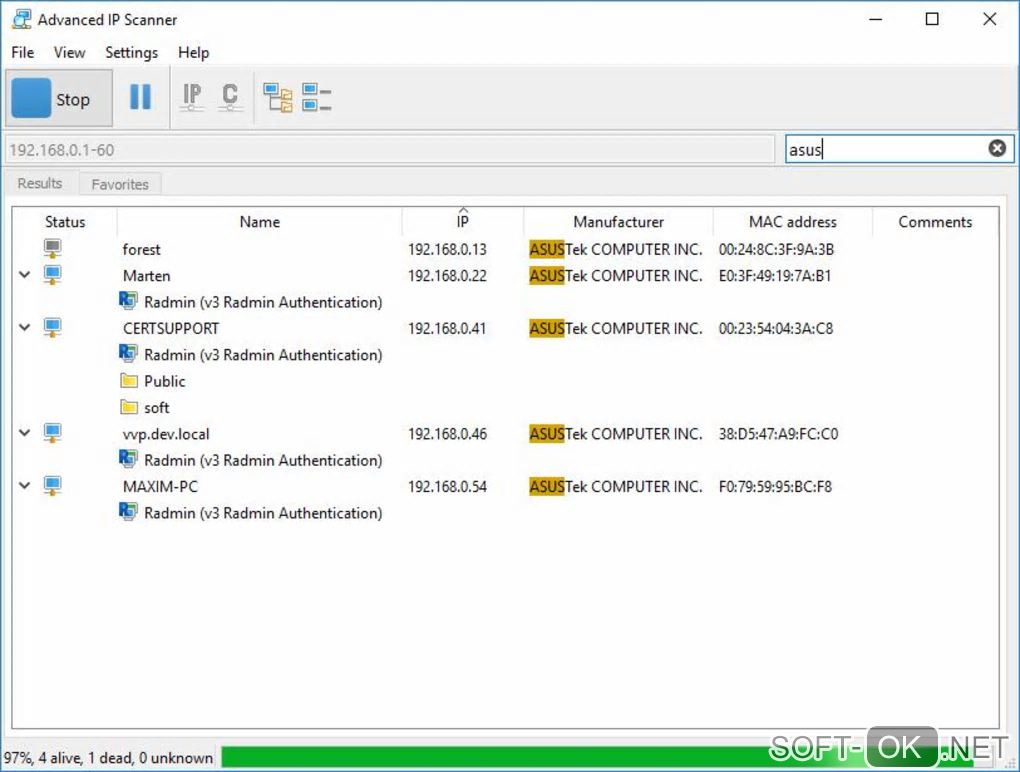The width and height of the screenshot is (1020, 772).
Task: Collapse the Marten host row
Action: [25, 275]
